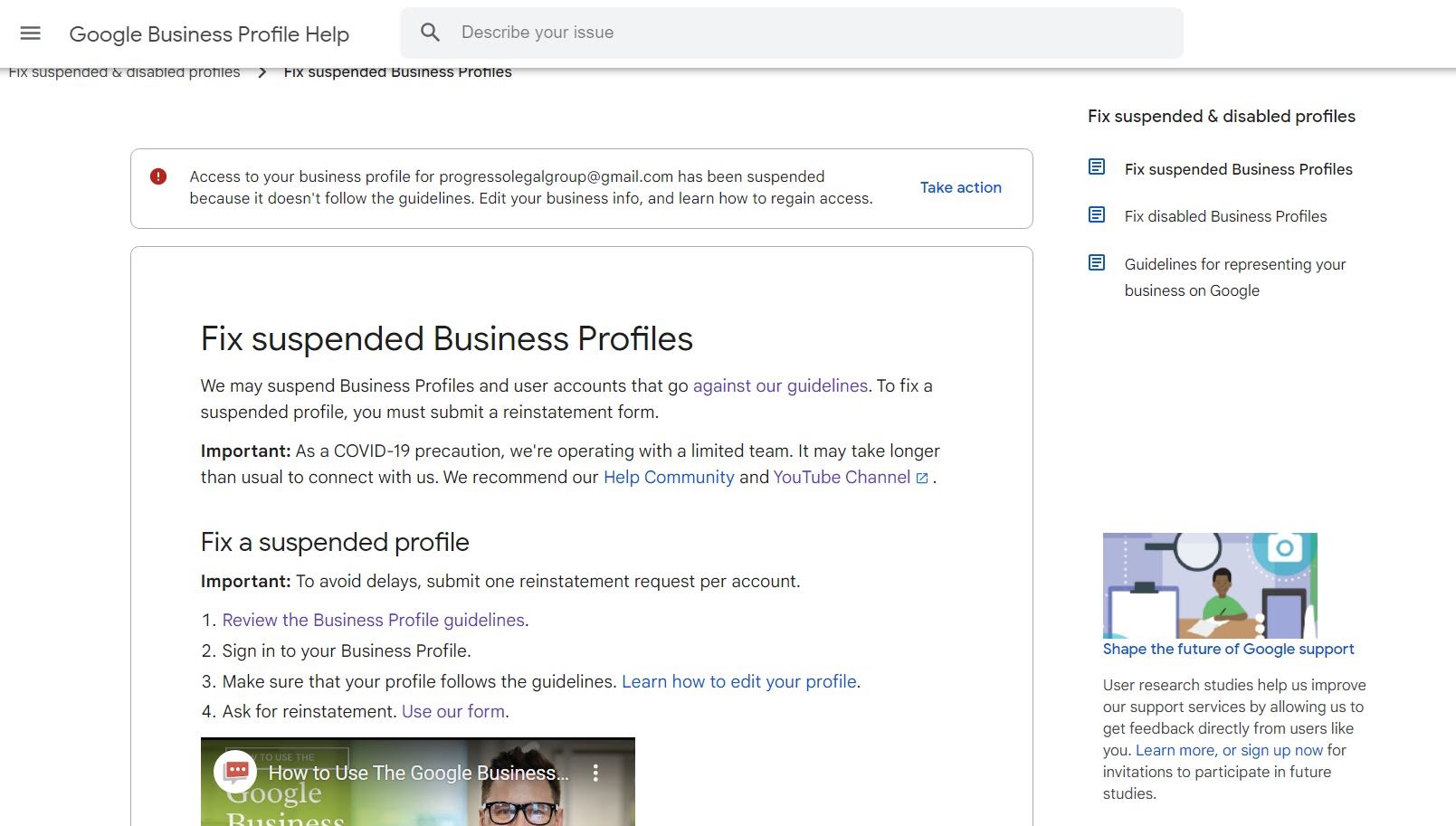Open the YouTube Channel link
This screenshot has height=826, width=1456.
click(x=842, y=477)
